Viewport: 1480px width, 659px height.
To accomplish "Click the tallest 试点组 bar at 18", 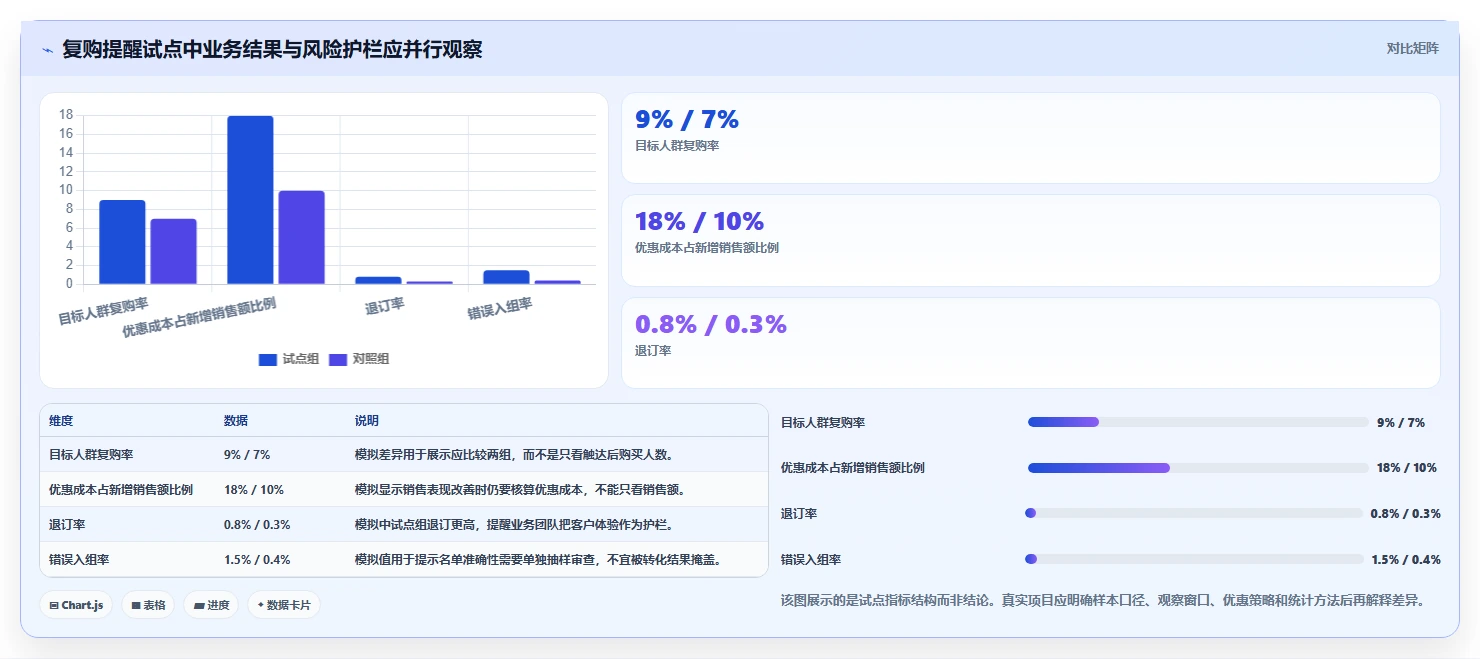I will click(x=250, y=200).
